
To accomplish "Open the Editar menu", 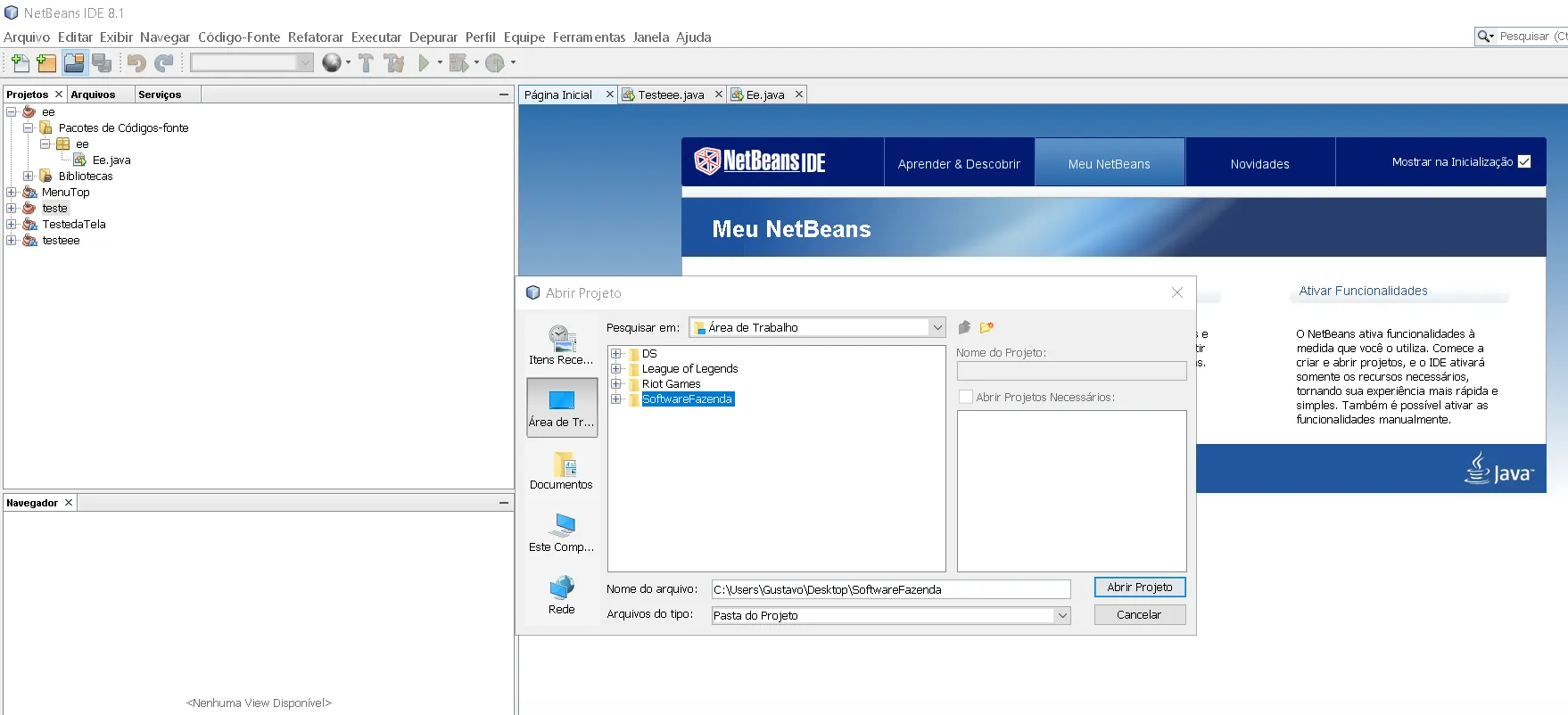I will [75, 37].
